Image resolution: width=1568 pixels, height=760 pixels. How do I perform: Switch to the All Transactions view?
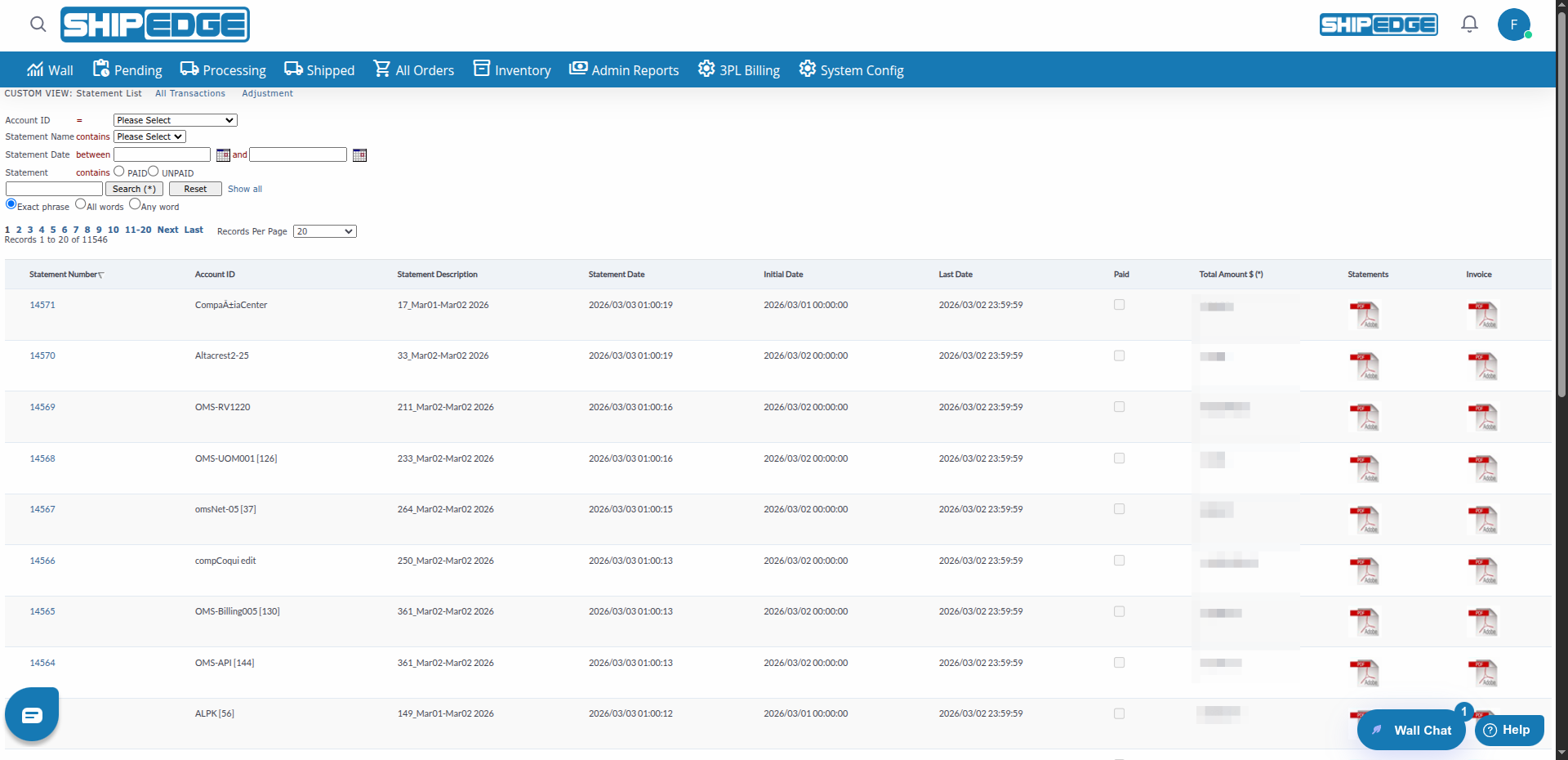click(x=189, y=93)
